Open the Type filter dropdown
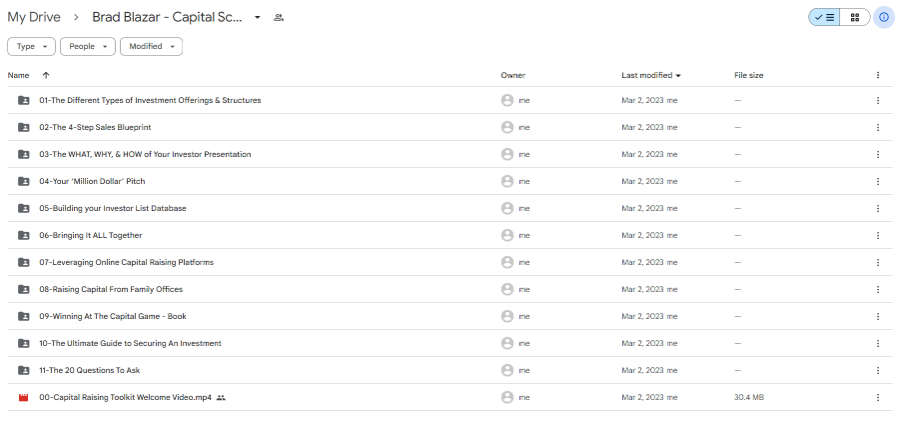The height and width of the screenshot is (425, 900). point(31,46)
